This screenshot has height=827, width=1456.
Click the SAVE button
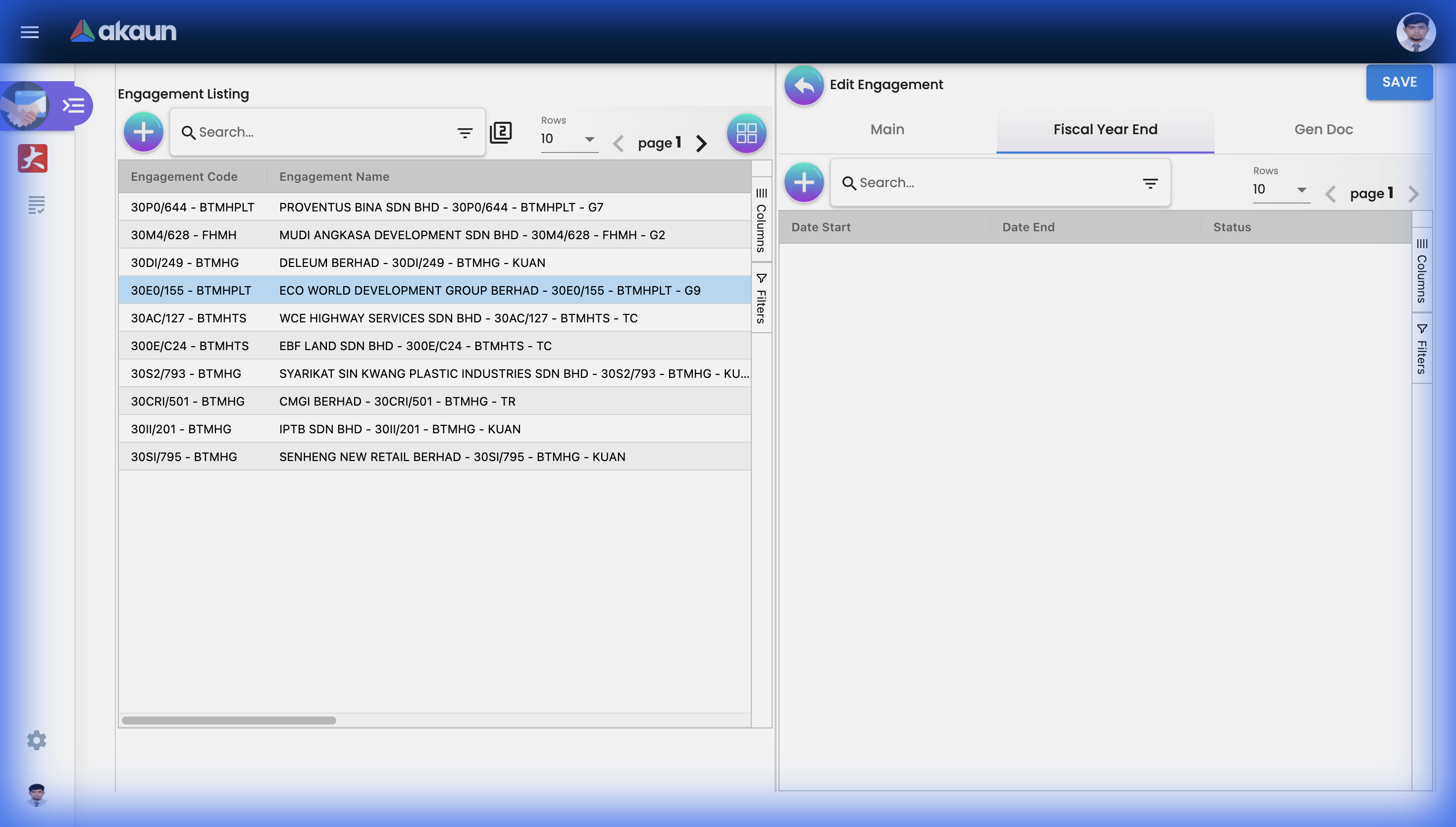click(1399, 82)
